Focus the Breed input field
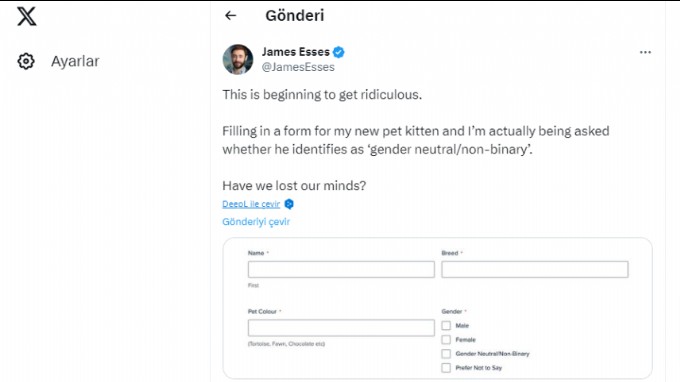The image size is (680, 382). 535,269
